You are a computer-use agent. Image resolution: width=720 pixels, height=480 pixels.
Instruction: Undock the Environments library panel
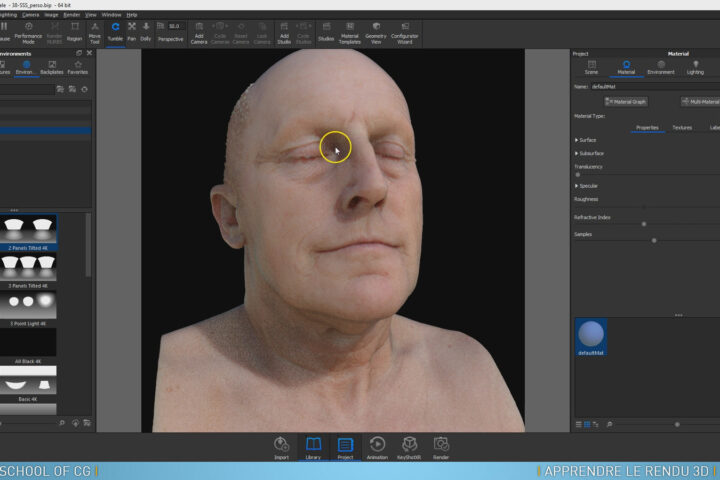[x=79, y=53]
